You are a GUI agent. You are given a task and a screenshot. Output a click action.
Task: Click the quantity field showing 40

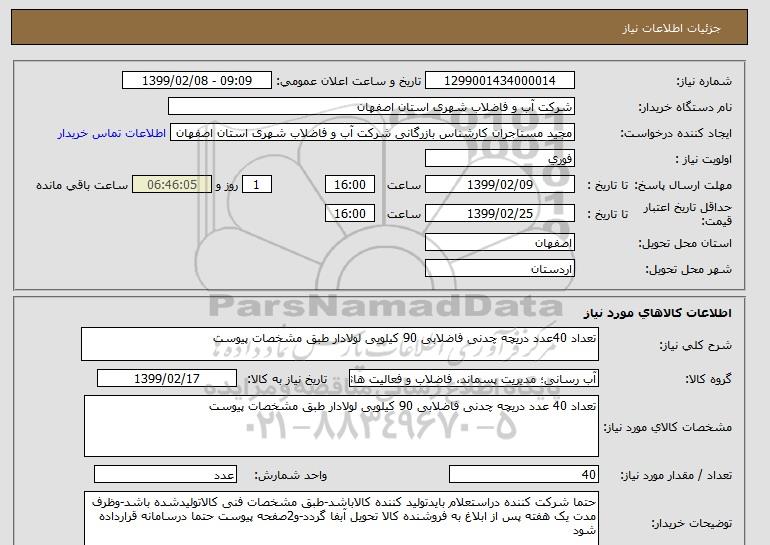(x=524, y=475)
